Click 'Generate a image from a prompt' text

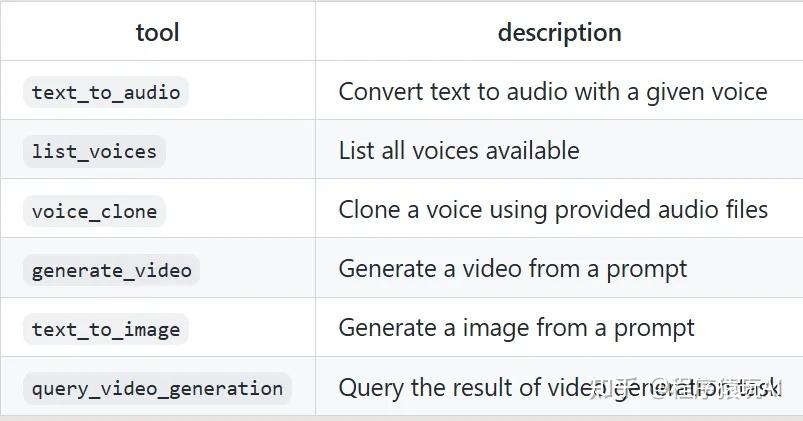pos(516,328)
